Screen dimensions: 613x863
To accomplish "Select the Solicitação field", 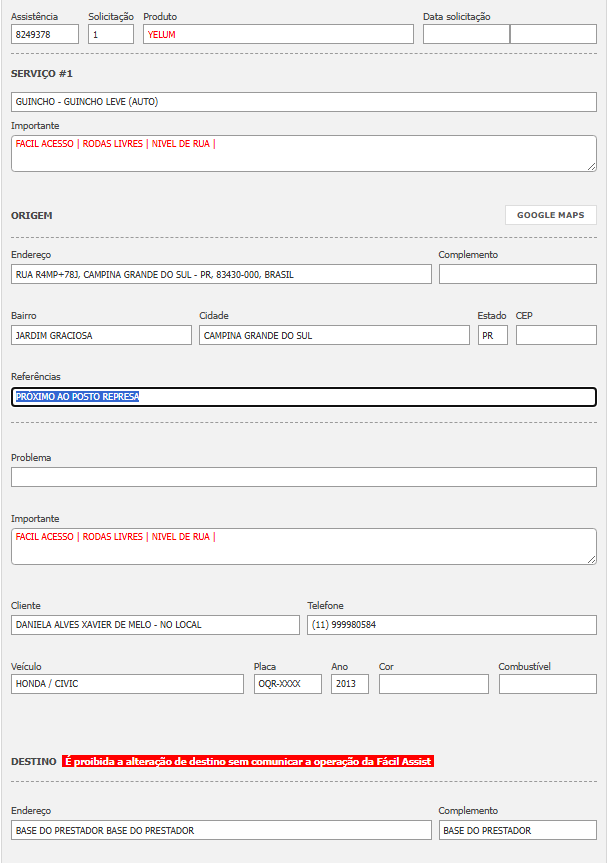I will pyautogui.click(x=111, y=34).
